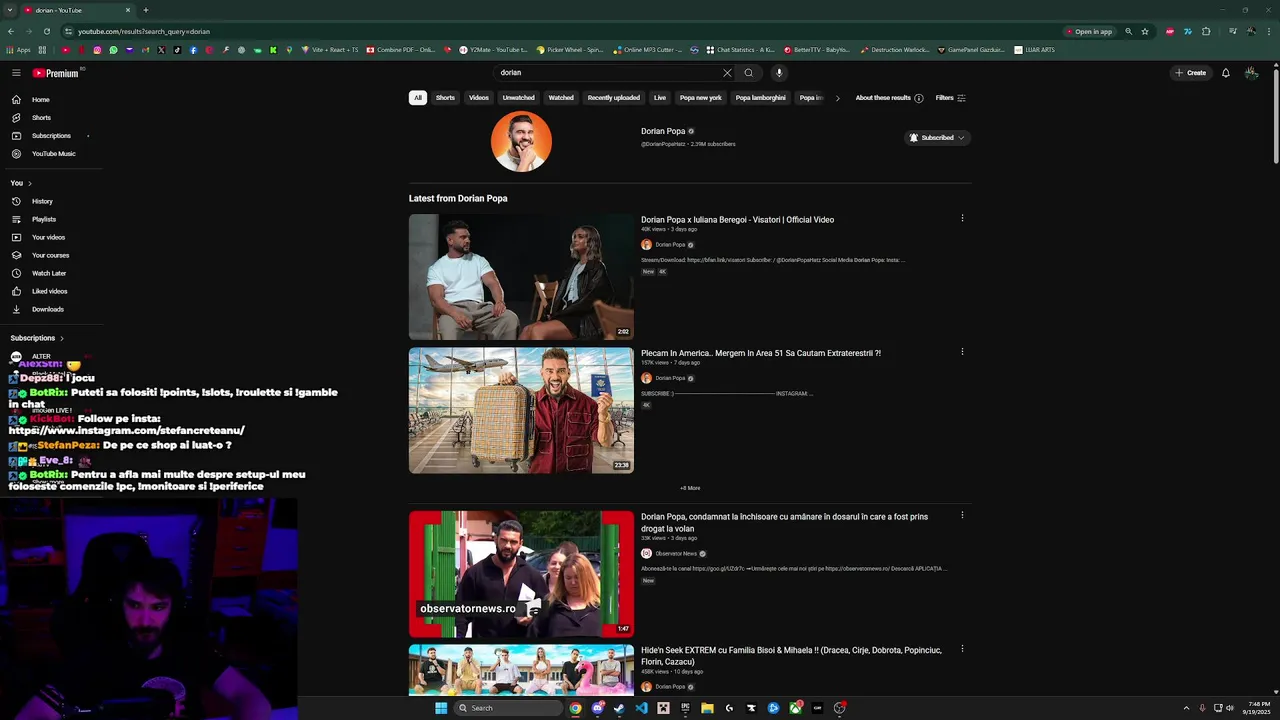Open the Combine PDF bookmark
Image resolution: width=1280 pixels, height=720 pixels.
click(x=400, y=50)
